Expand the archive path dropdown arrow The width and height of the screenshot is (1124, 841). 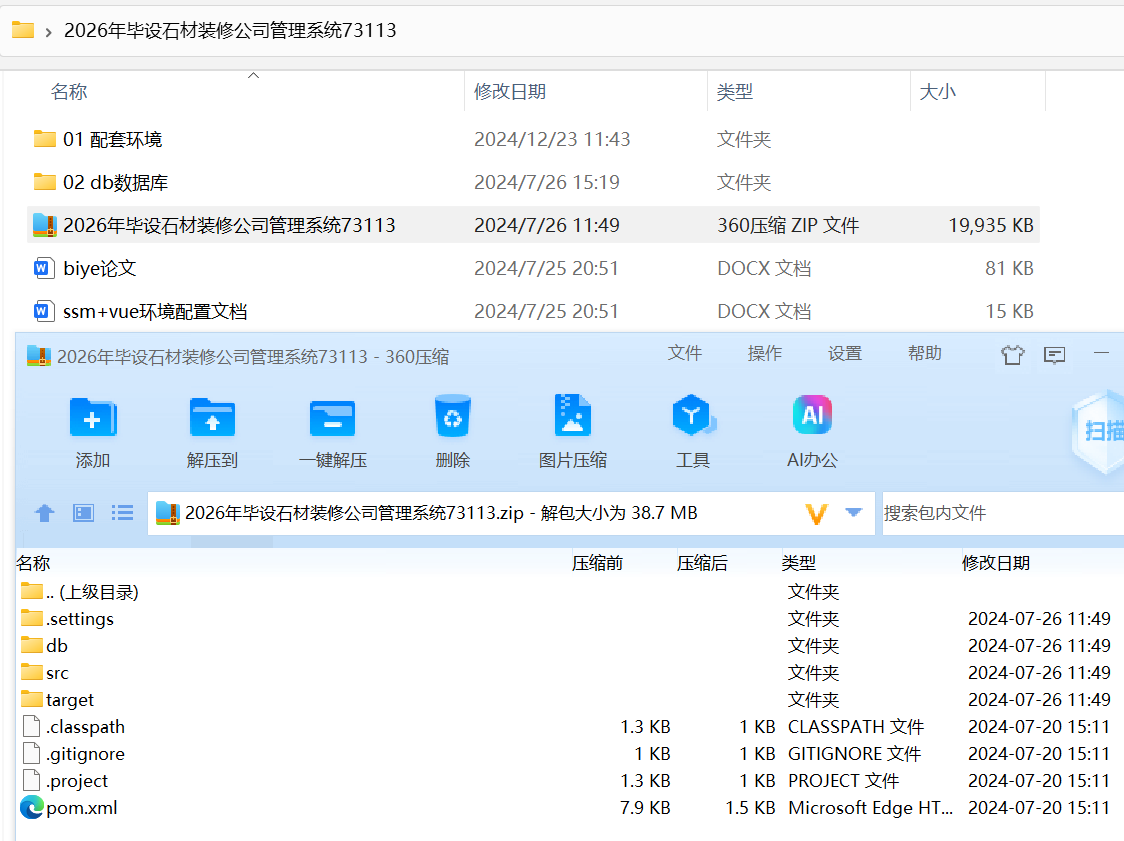pyautogui.click(x=854, y=513)
